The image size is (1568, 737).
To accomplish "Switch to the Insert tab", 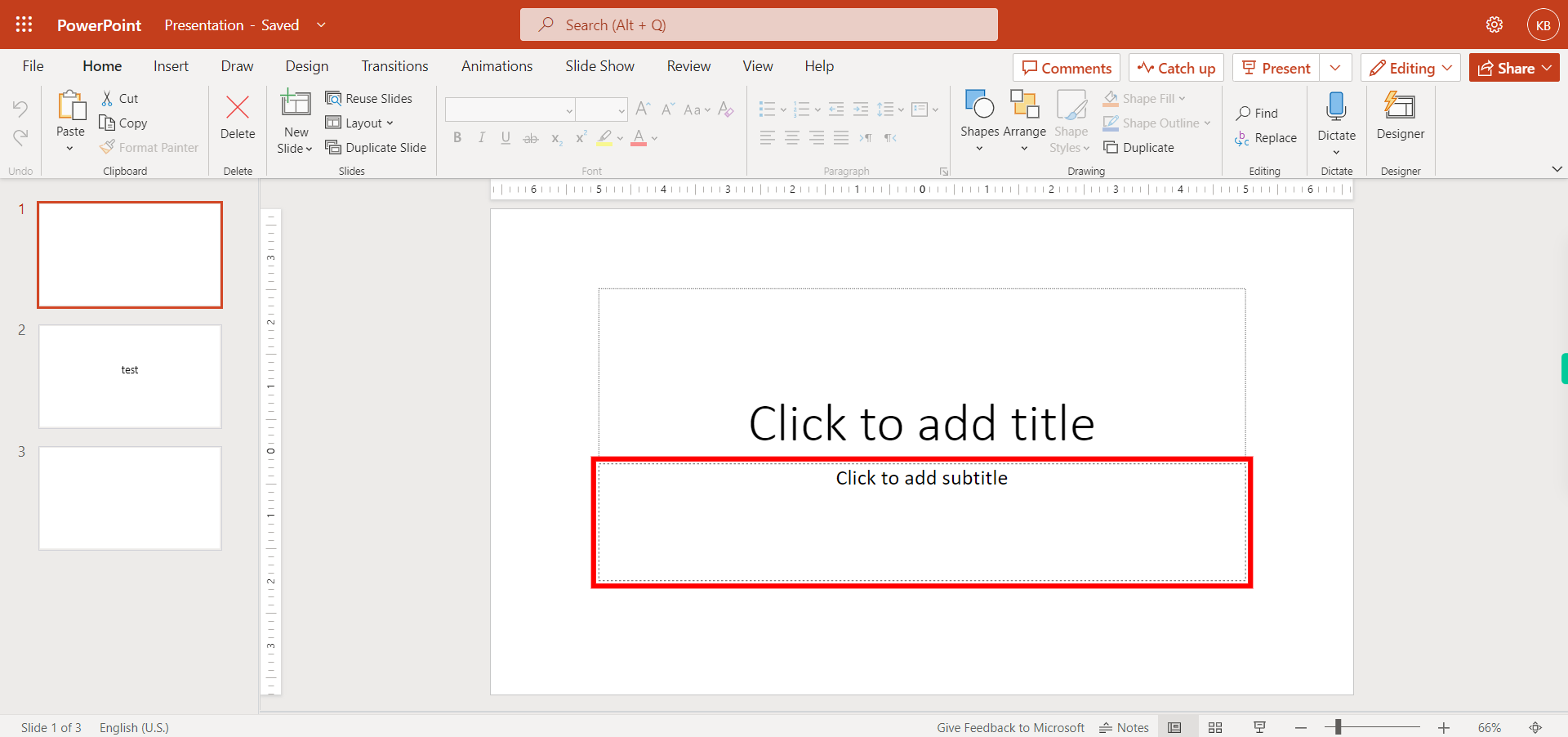I will [x=171, y=66].
